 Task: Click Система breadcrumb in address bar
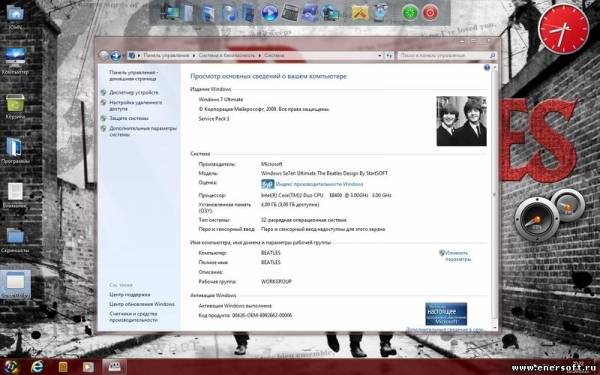point(274,56)
